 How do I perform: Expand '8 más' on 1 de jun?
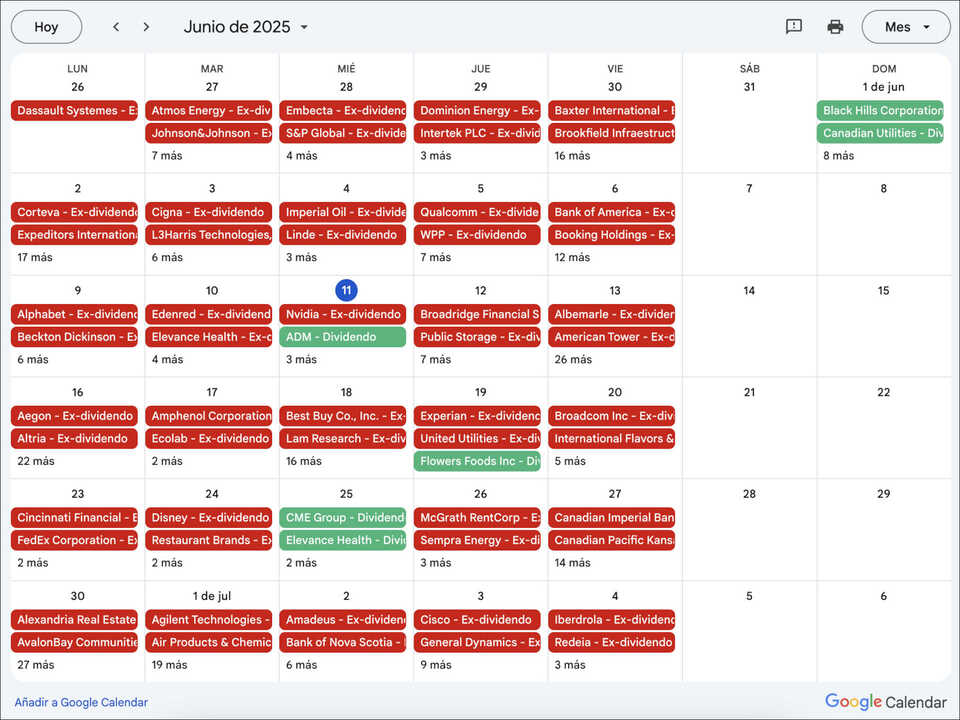[839, 156]
